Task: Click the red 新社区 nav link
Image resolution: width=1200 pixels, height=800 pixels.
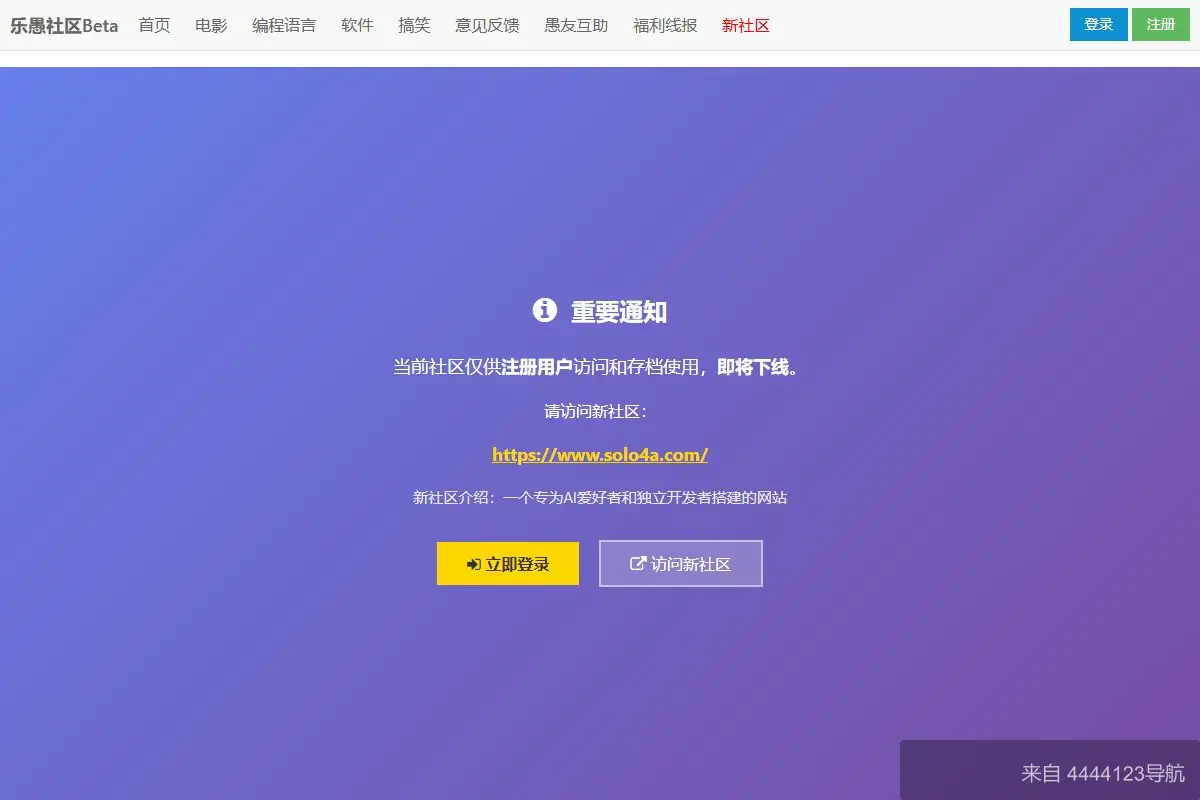Action: click(746, 26)
